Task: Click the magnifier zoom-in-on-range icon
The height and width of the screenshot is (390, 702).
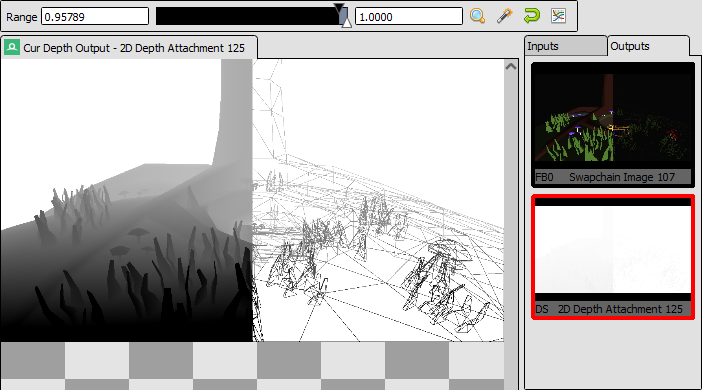Action: click(x=478, y=16)
